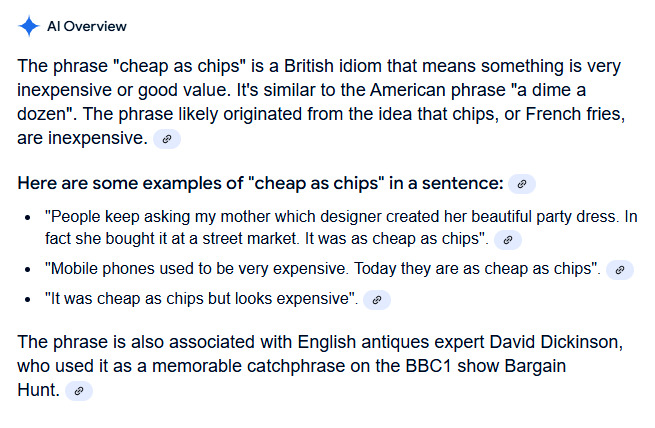This screenshot has width=655, height=428.
Task: Click the "AI Overview" label
Action: pyautogui.click(x=88, y=26)
